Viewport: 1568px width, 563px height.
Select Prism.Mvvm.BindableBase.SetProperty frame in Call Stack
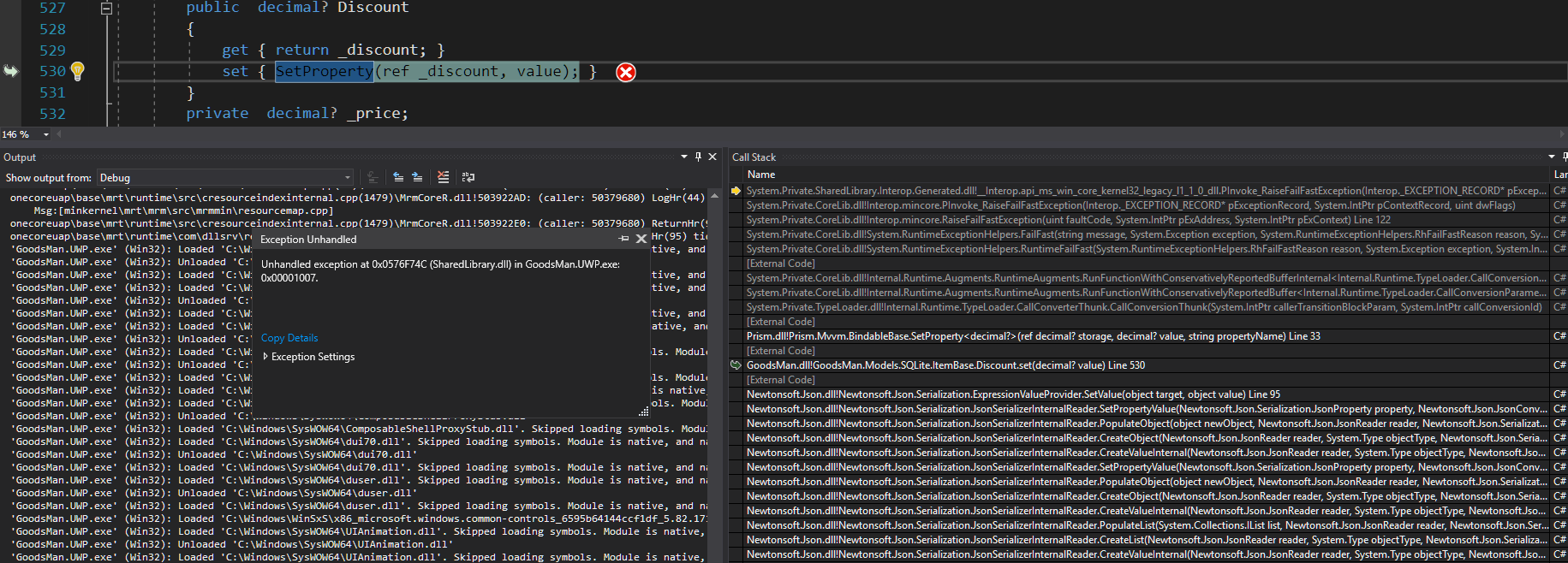(1147, 336)
